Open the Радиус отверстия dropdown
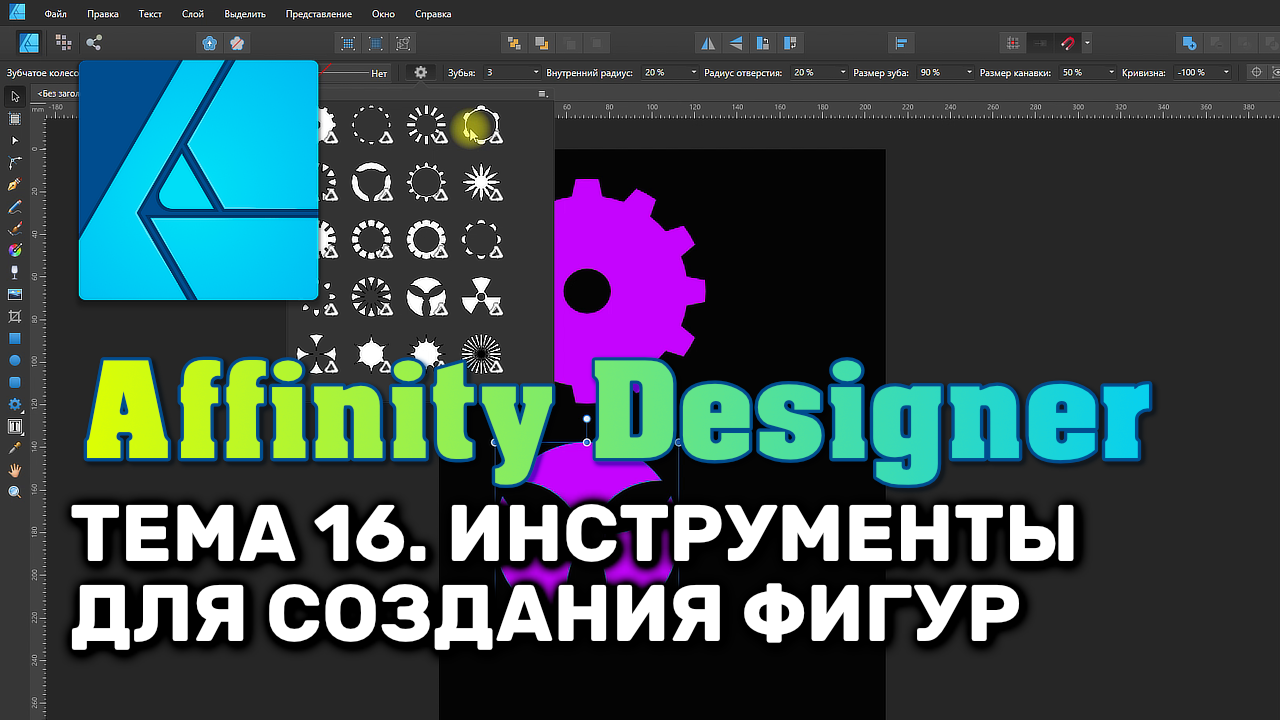Image resolution: width=1280 pixels, height=720 pixels. 843,73
